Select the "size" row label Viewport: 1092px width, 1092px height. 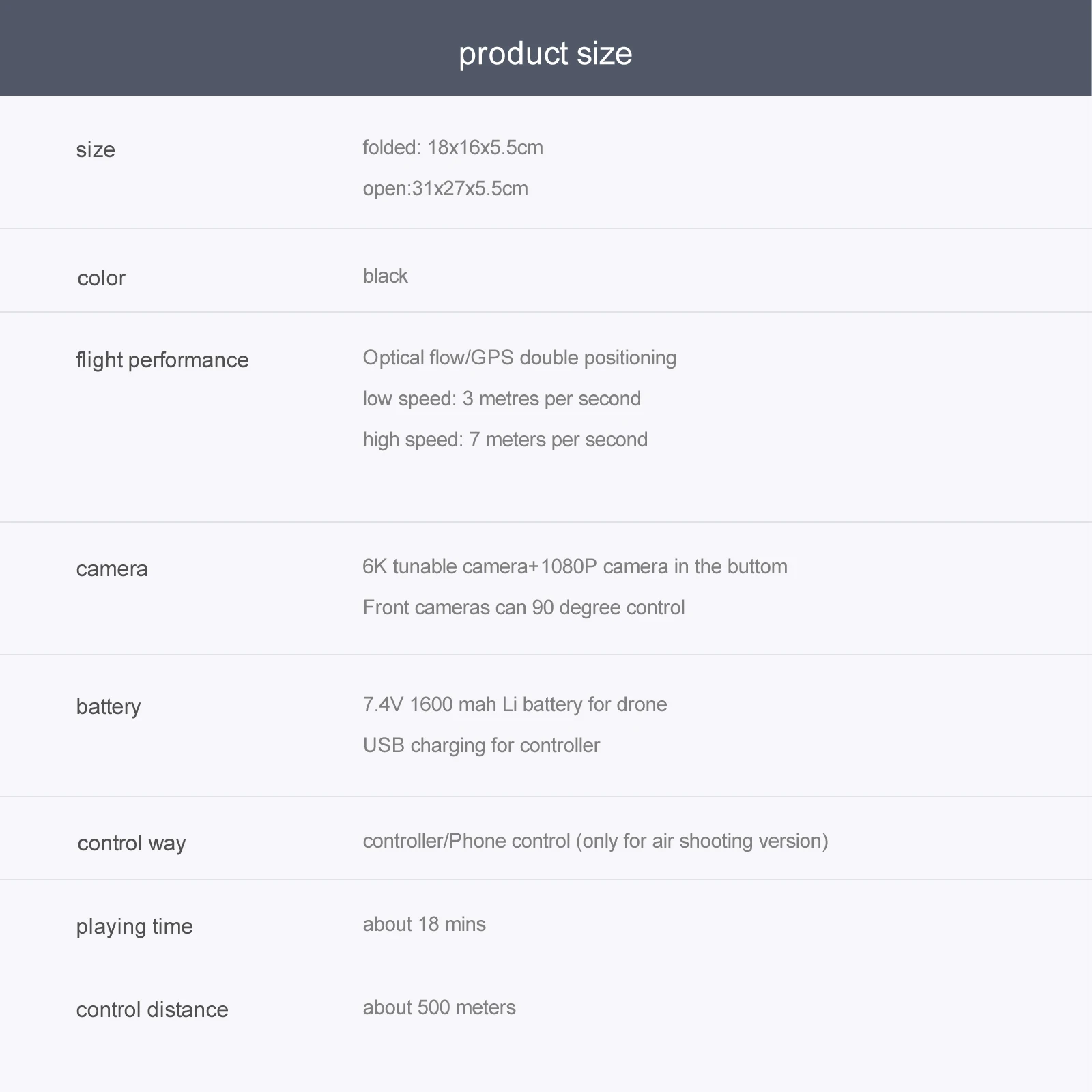click(x=96, y=149)
